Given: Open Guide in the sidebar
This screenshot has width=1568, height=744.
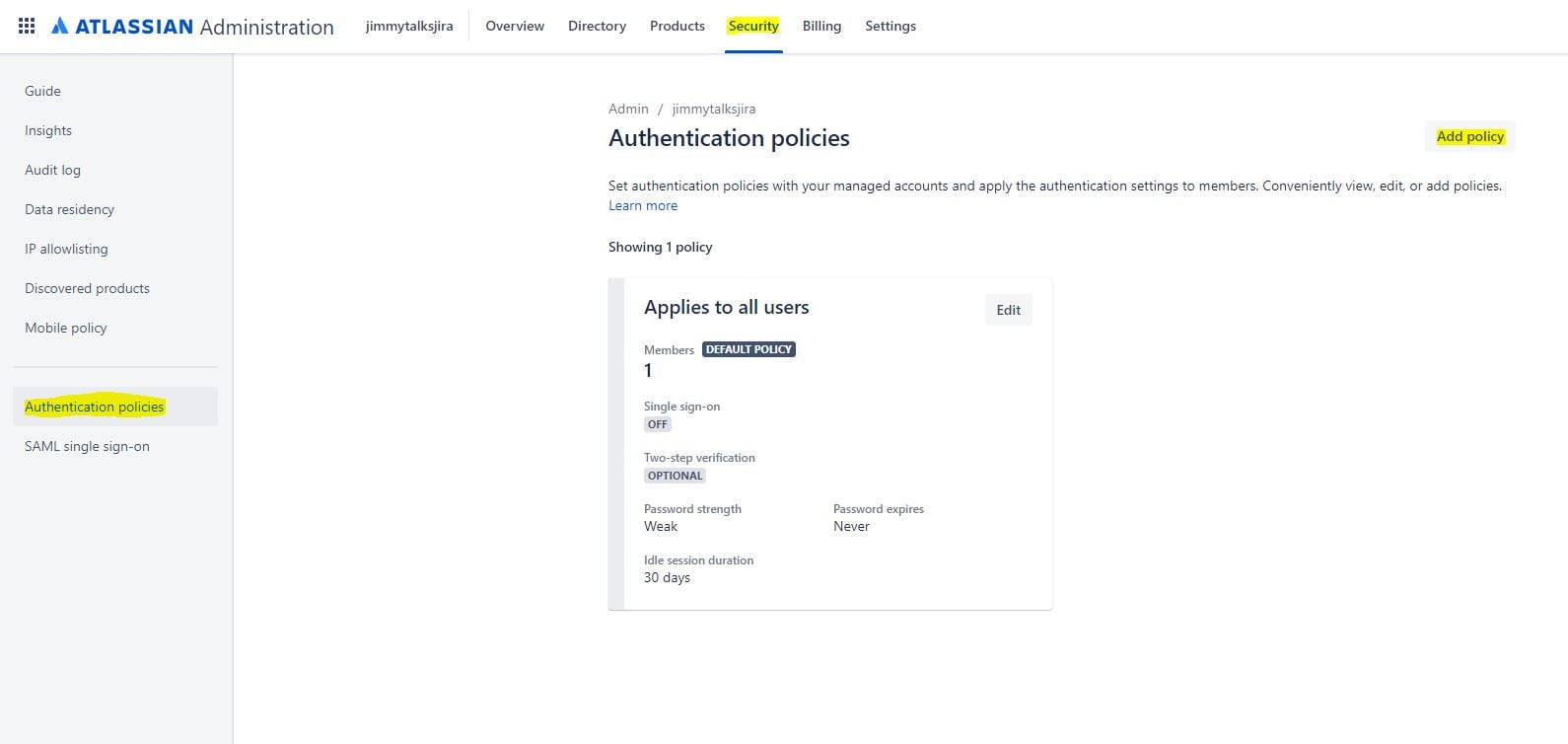Looking at the screenshot, I should coord(115,91).
